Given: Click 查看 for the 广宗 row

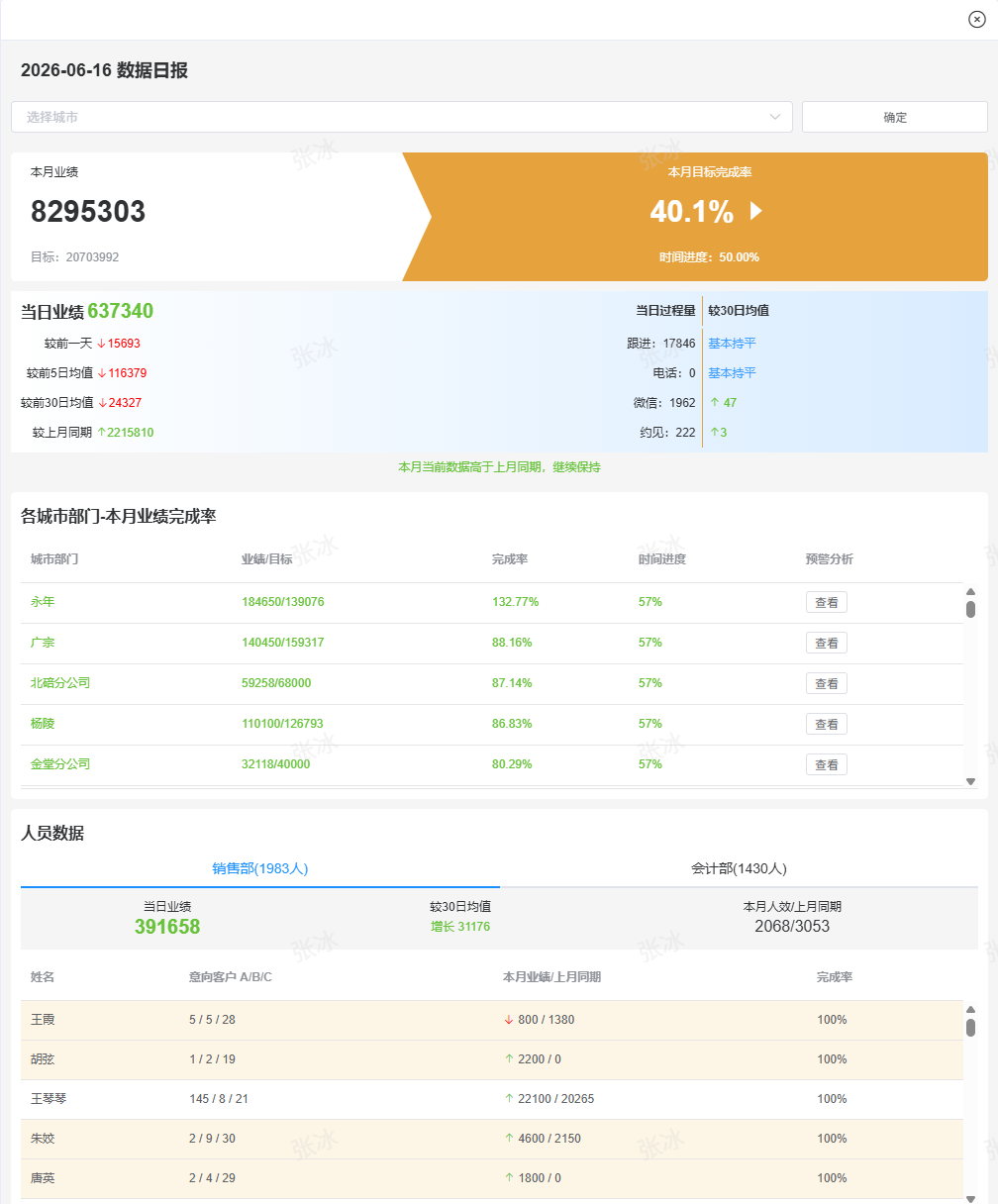Looking at the screenshot, I should 826,643.
